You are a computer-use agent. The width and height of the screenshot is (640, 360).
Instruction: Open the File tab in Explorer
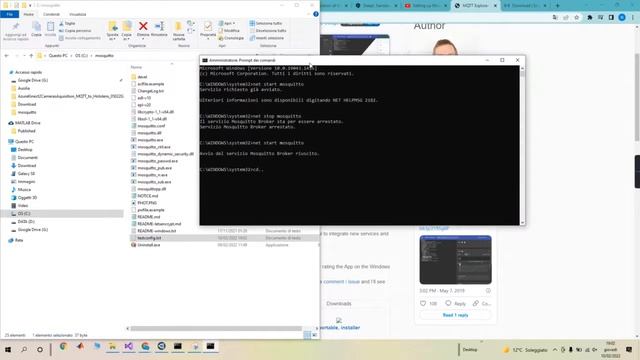9,14
